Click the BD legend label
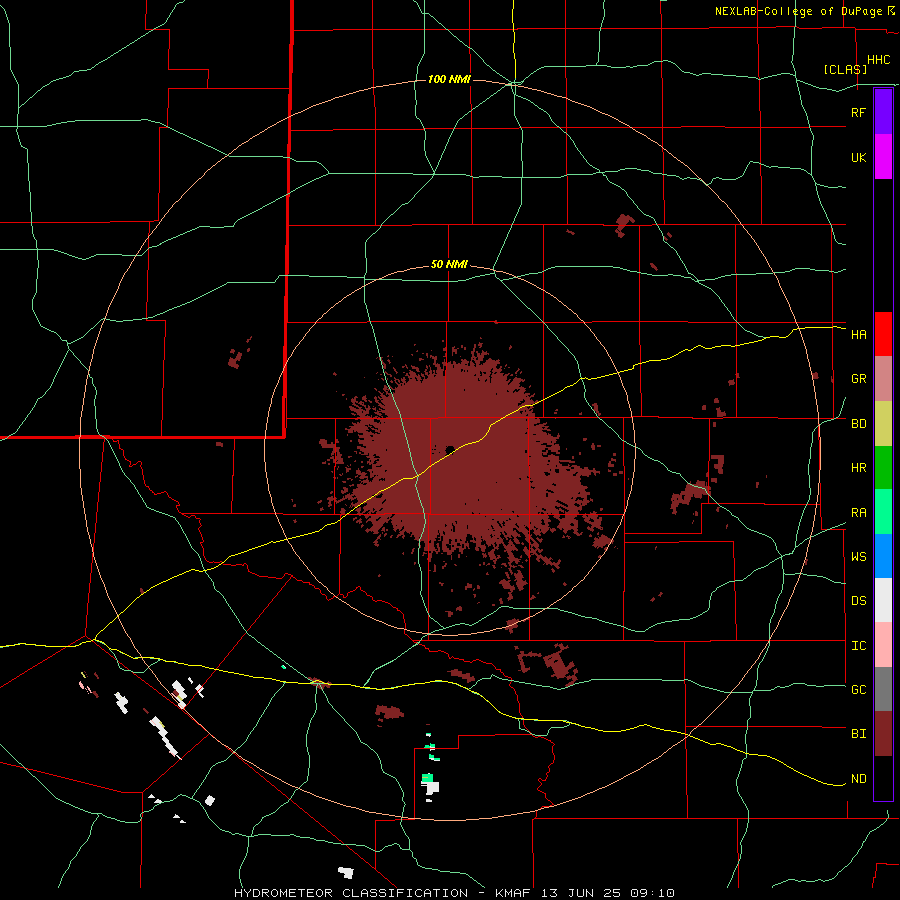 [858, 424]
